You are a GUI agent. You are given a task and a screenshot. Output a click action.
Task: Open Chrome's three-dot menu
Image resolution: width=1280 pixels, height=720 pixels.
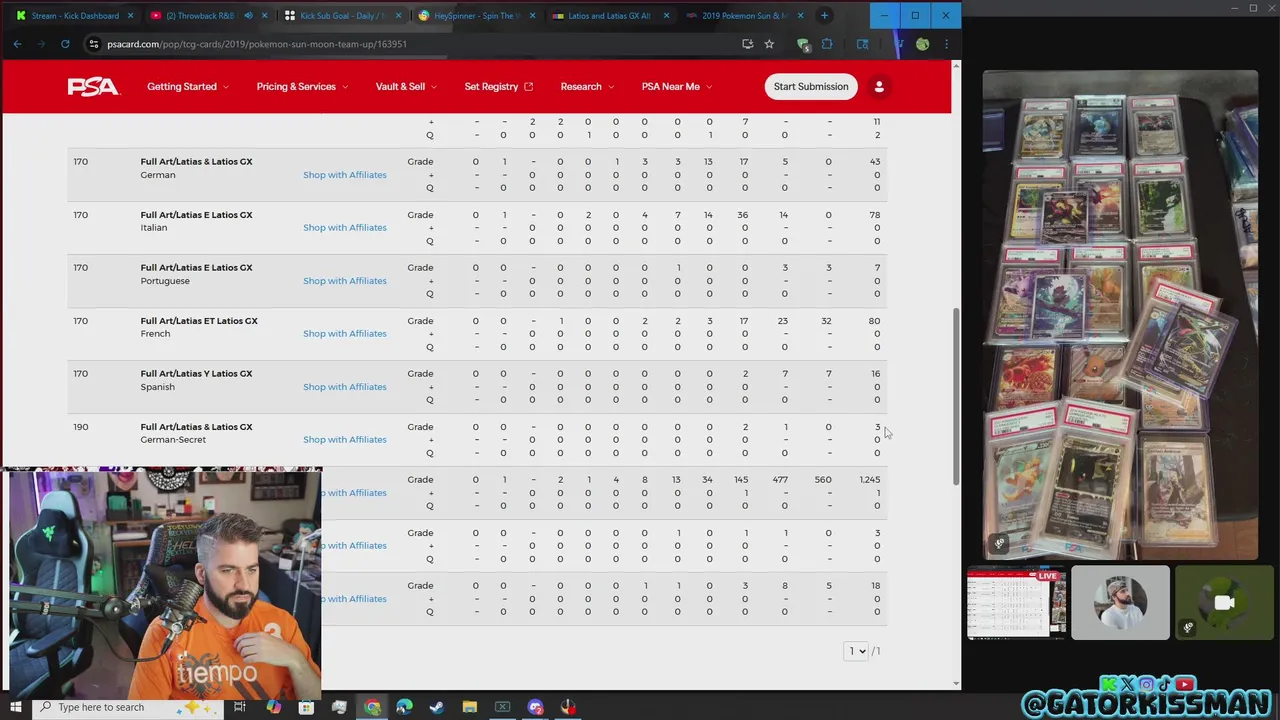pos(946,44)
